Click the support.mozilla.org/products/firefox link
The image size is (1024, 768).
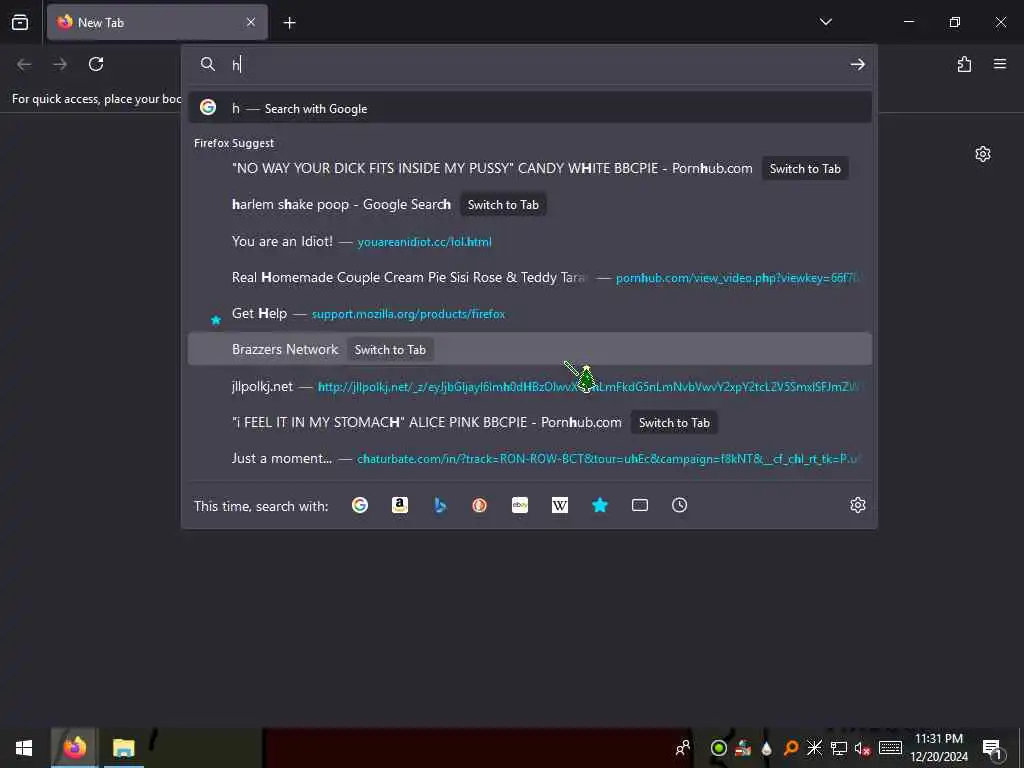408,314
